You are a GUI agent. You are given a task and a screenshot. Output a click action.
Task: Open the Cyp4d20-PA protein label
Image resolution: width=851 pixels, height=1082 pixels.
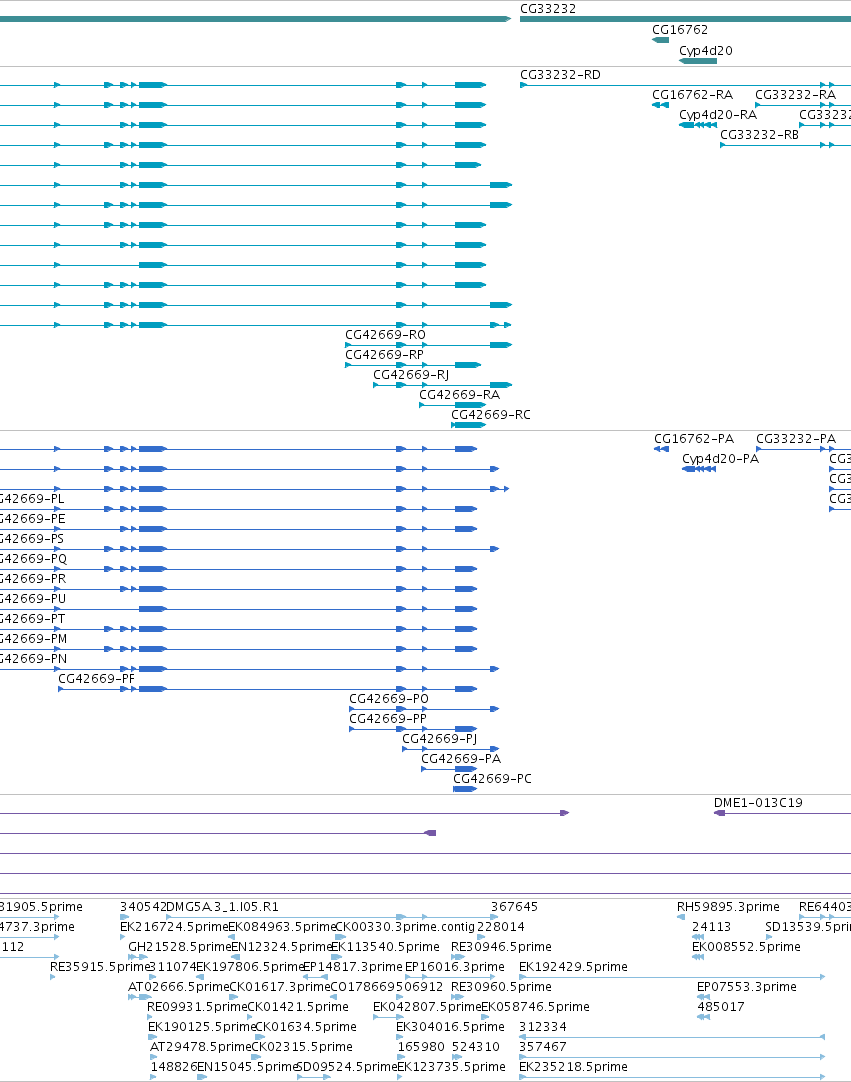720,459
